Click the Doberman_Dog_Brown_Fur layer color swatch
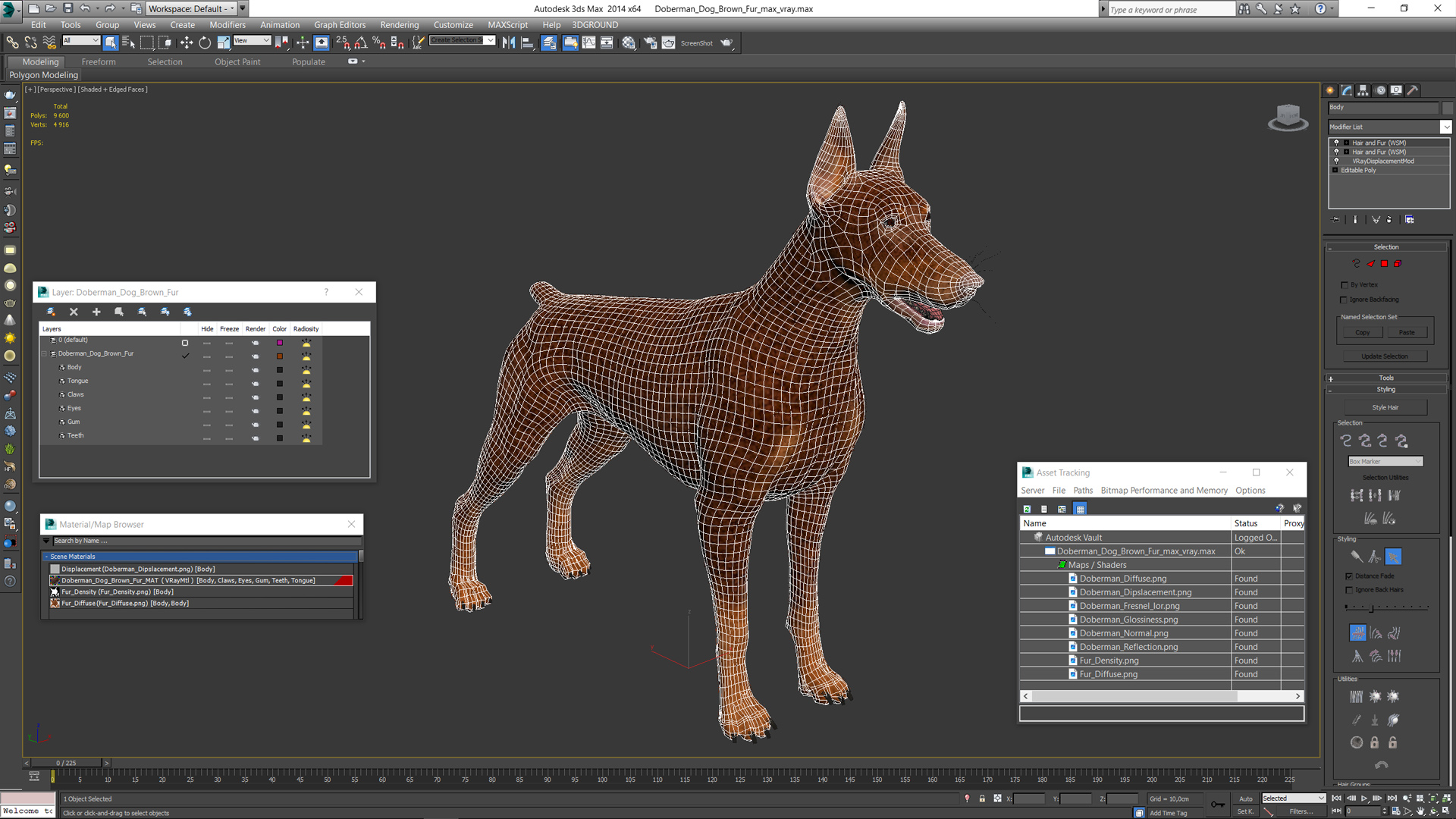 [280, 356]
